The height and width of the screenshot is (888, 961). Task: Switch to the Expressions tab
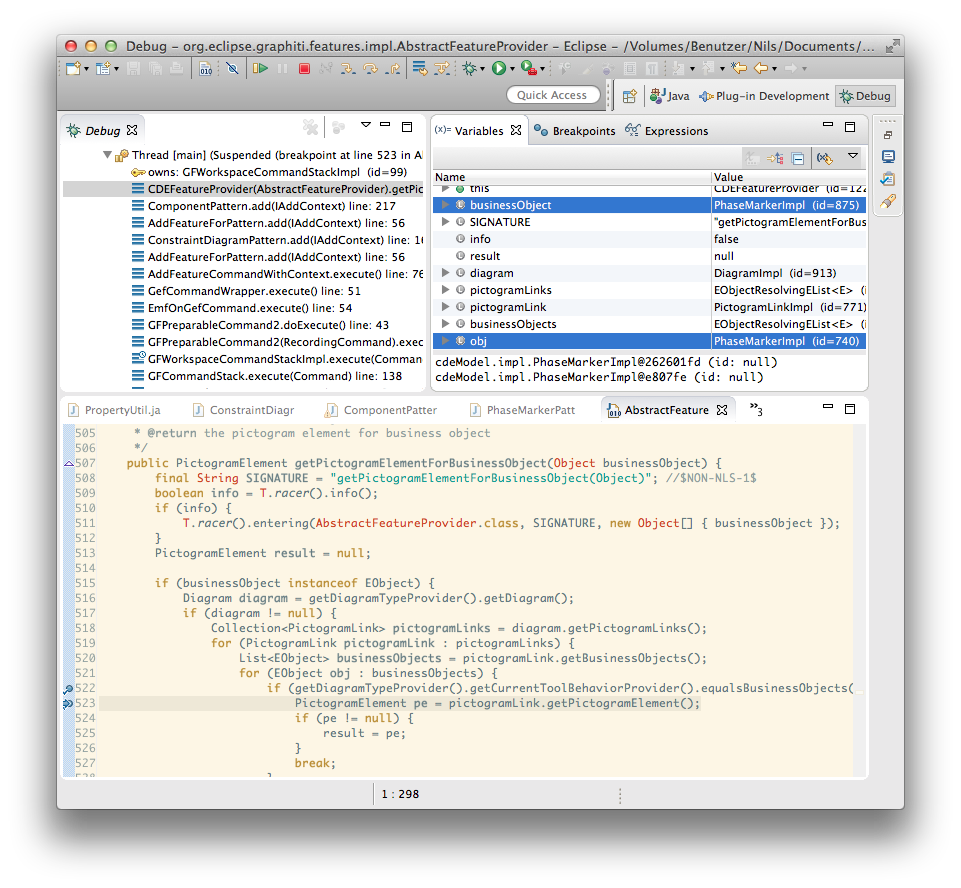click(667, 131)
